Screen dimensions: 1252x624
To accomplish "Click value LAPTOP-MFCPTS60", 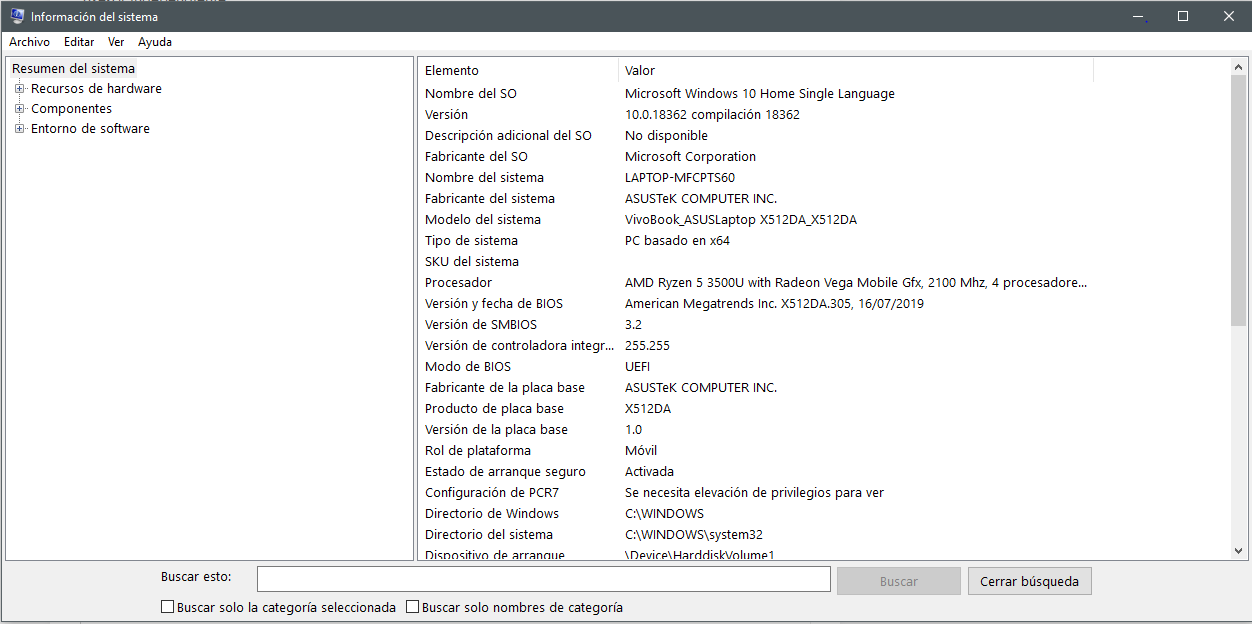I will click(x=680, y=178).
